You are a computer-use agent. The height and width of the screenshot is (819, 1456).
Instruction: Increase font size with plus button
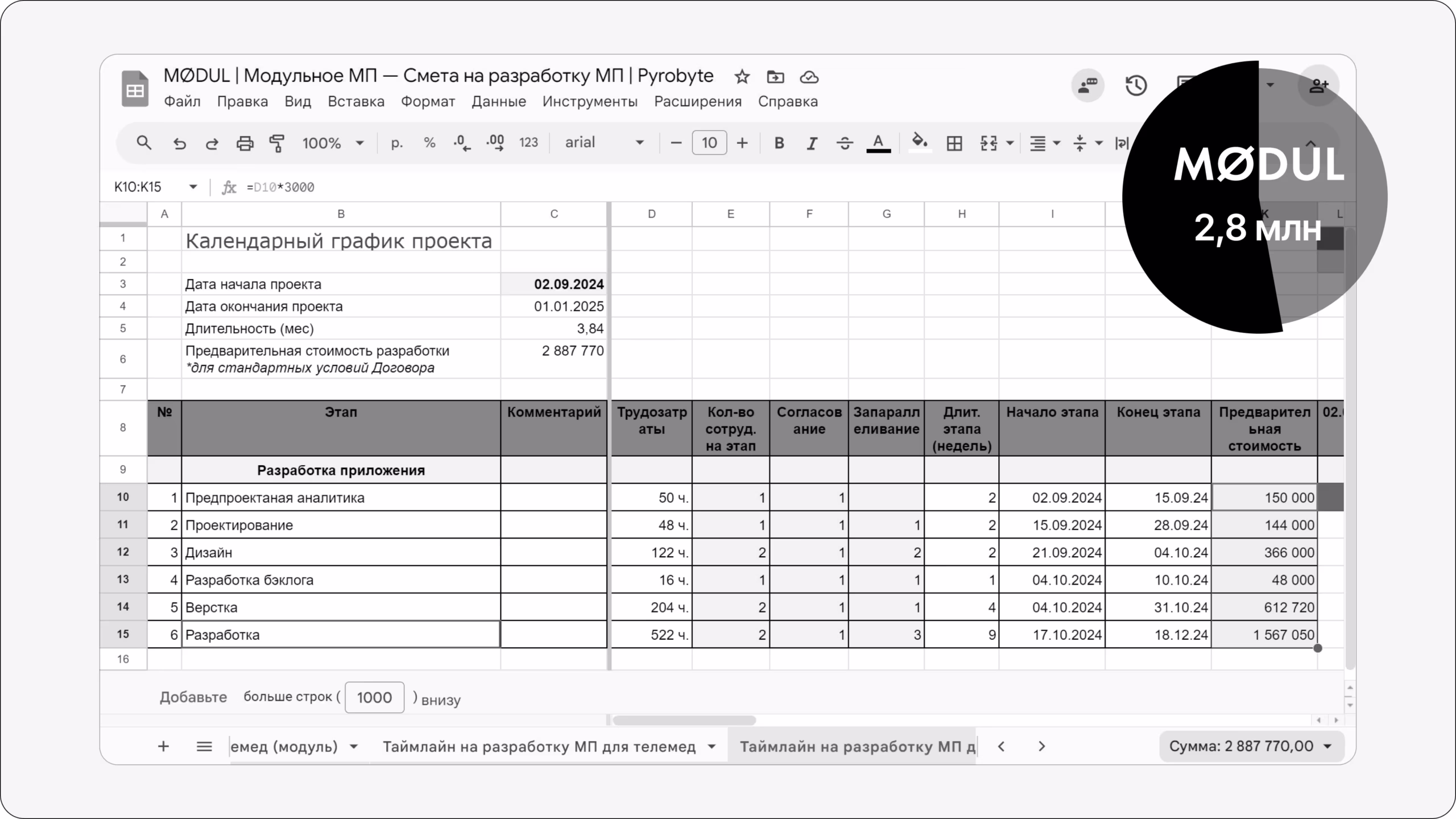(x=742, y=143)
